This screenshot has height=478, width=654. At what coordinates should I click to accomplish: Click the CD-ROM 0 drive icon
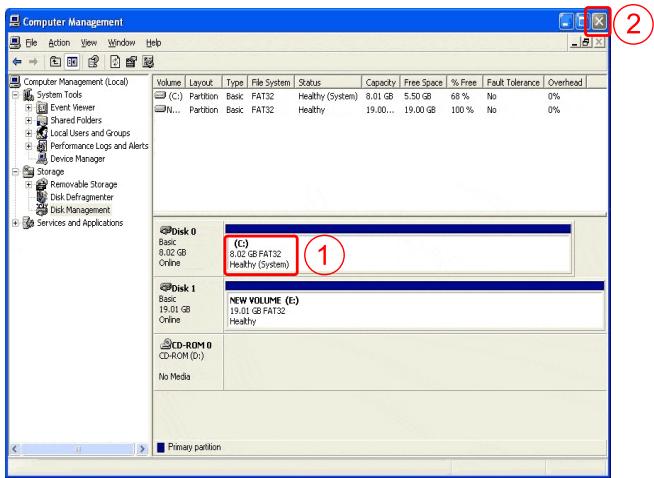pos(166,344)
